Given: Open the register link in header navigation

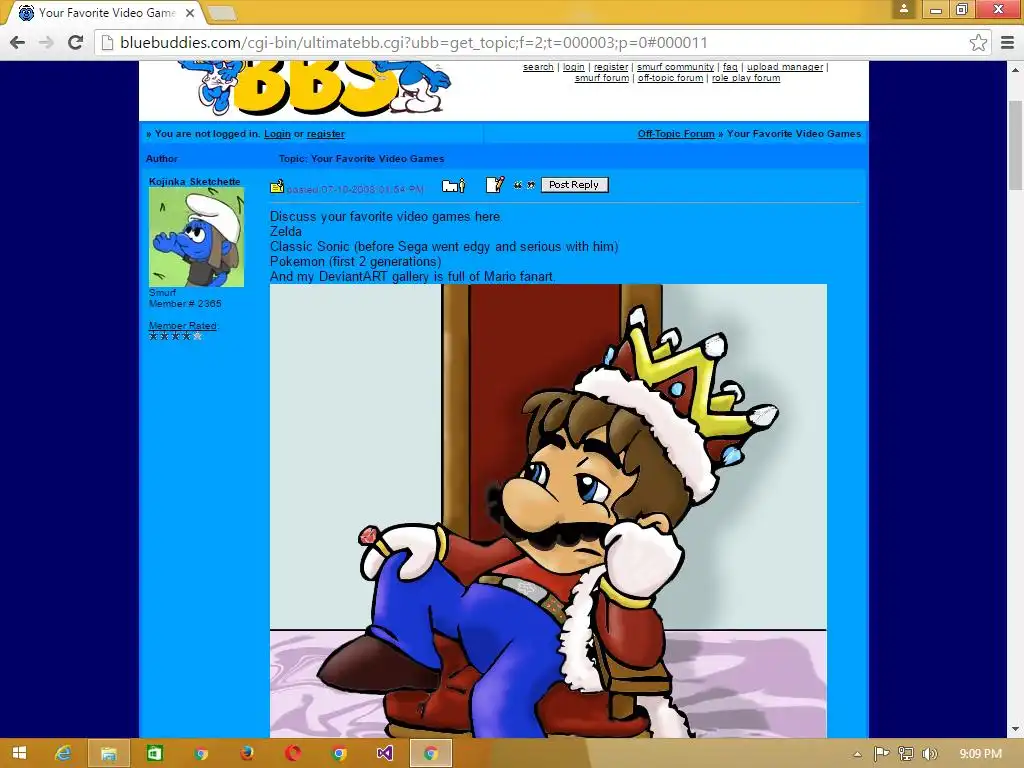Looking at the screenshot, I should (611, 67).
